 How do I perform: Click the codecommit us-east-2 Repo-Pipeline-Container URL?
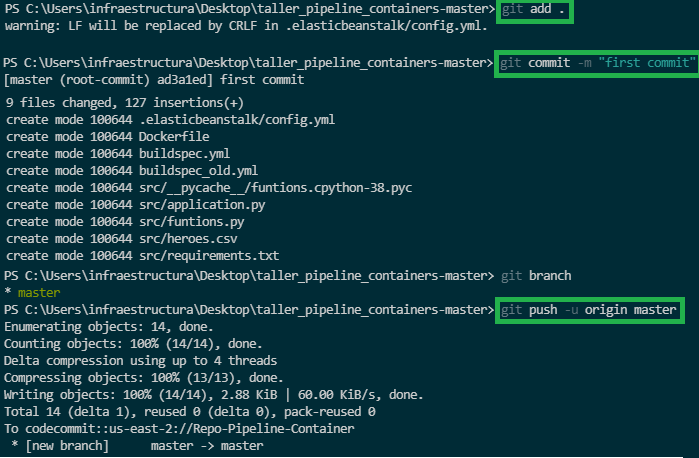[189, 429]
